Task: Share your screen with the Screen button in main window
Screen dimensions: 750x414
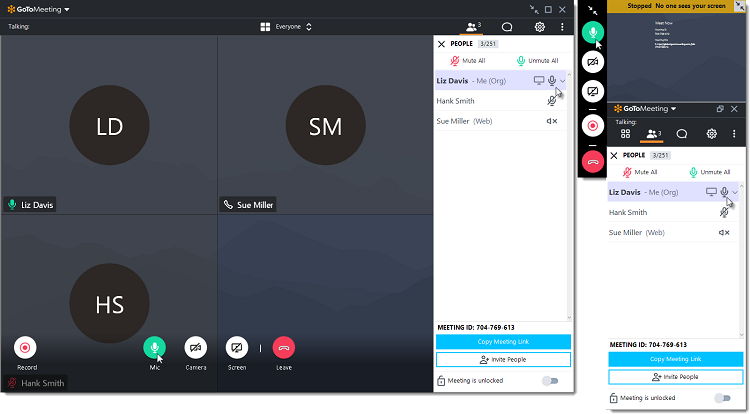Action: click(x=237, y=348)
